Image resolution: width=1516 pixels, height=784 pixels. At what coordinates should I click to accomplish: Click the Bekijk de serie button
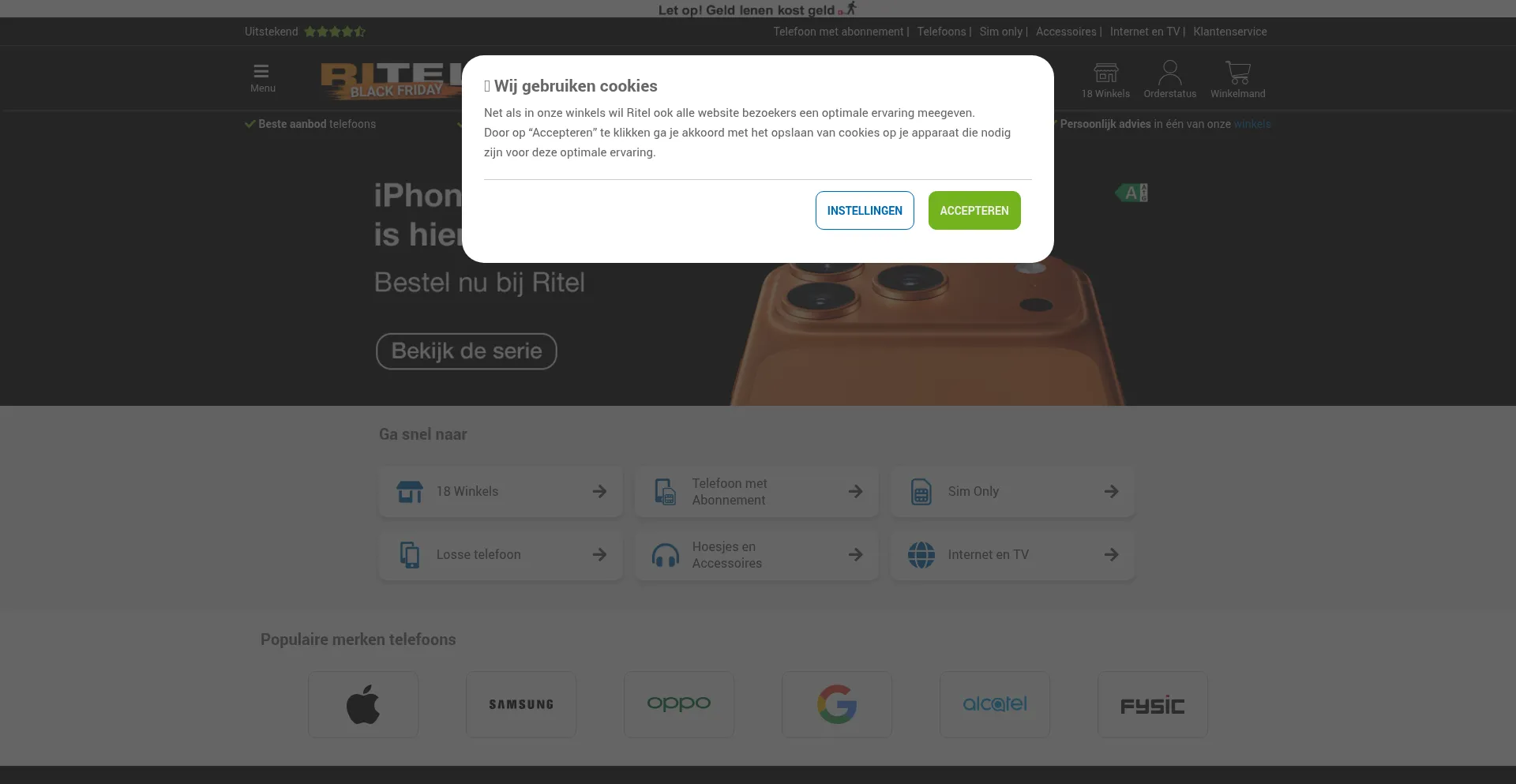(x=467, y=351)
